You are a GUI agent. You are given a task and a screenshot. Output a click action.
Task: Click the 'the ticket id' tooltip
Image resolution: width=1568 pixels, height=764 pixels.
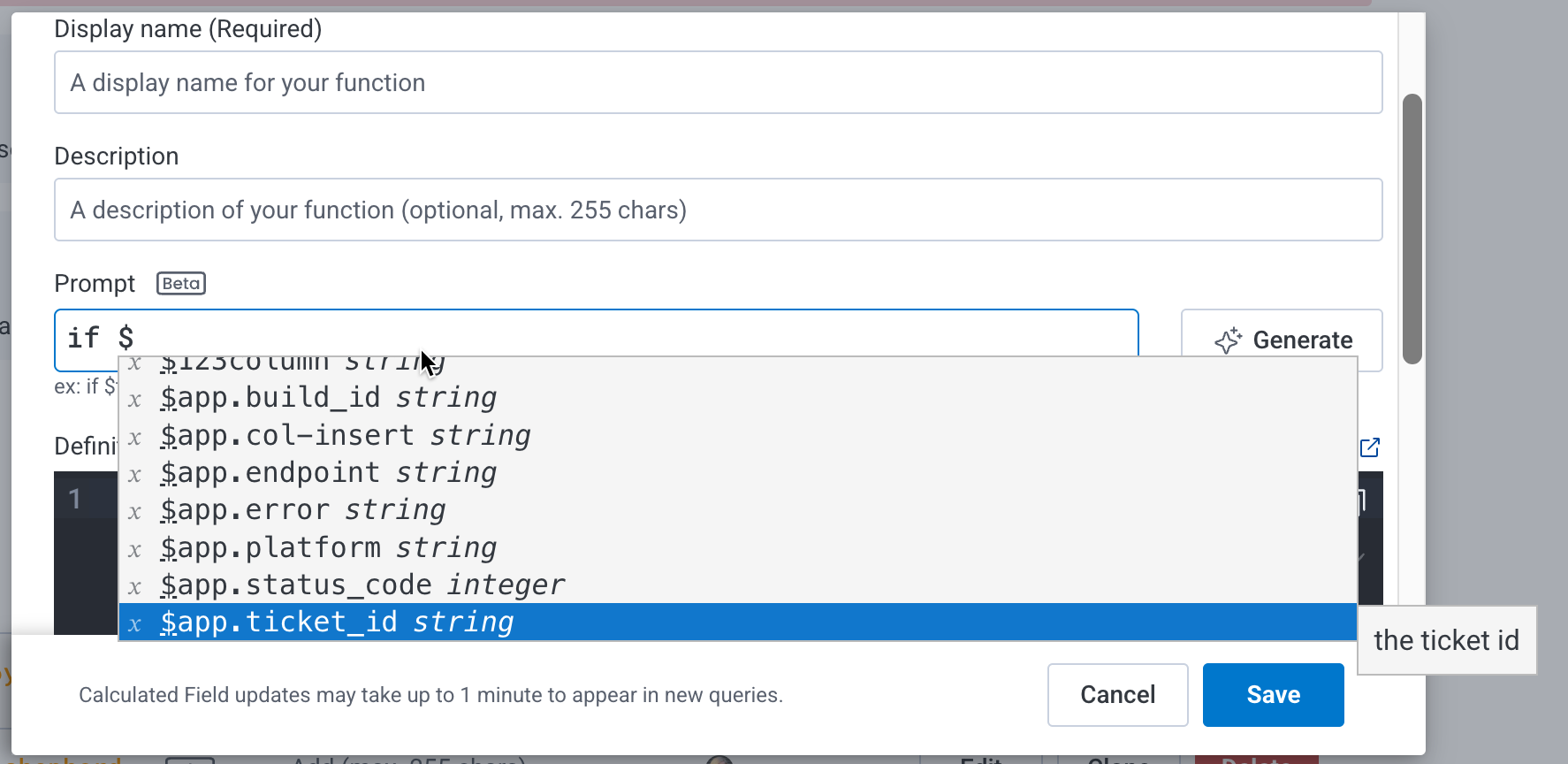(1446, 640)
